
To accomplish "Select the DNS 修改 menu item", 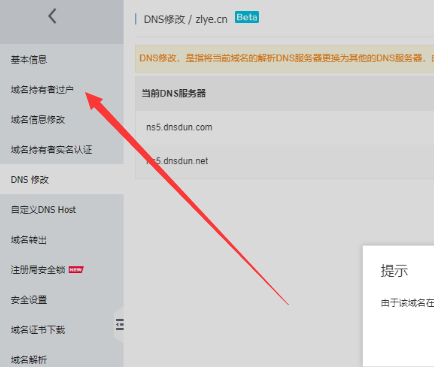I will click(x=62, y=179).
